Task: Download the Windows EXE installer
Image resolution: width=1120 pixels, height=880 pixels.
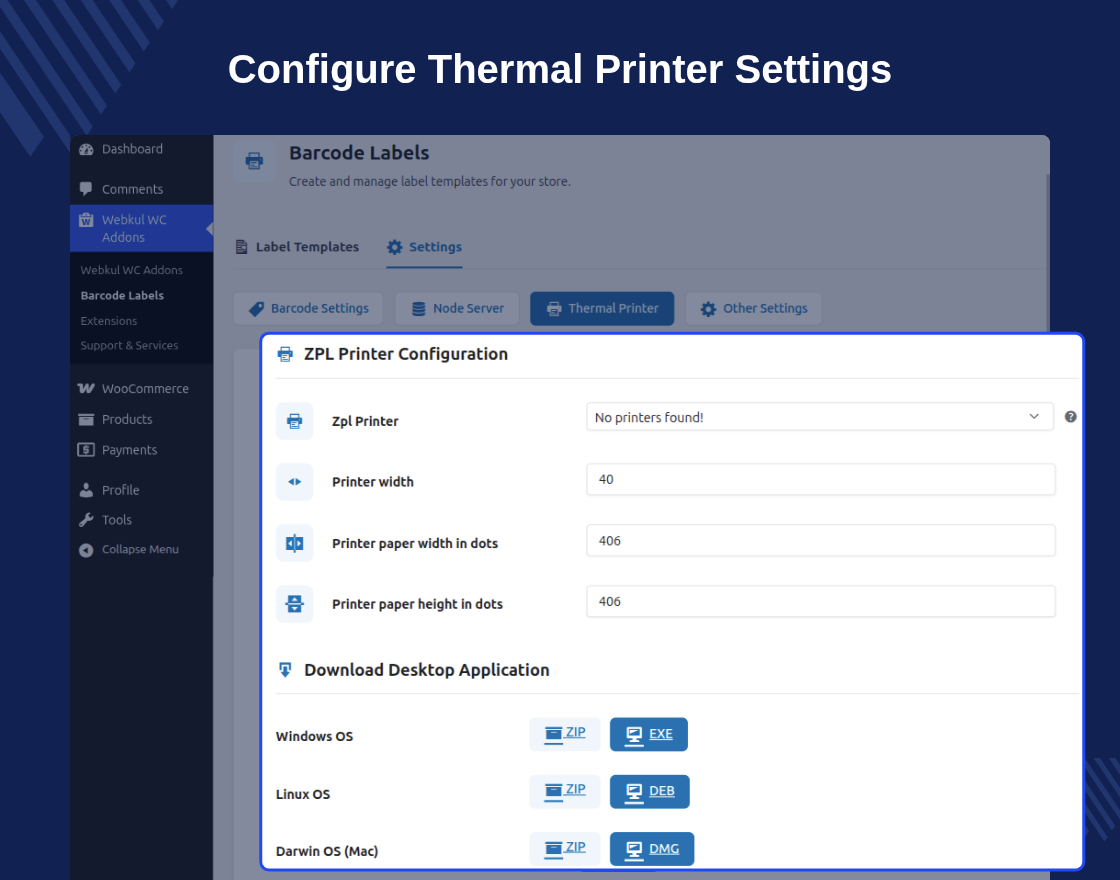Action: [649, 734]
